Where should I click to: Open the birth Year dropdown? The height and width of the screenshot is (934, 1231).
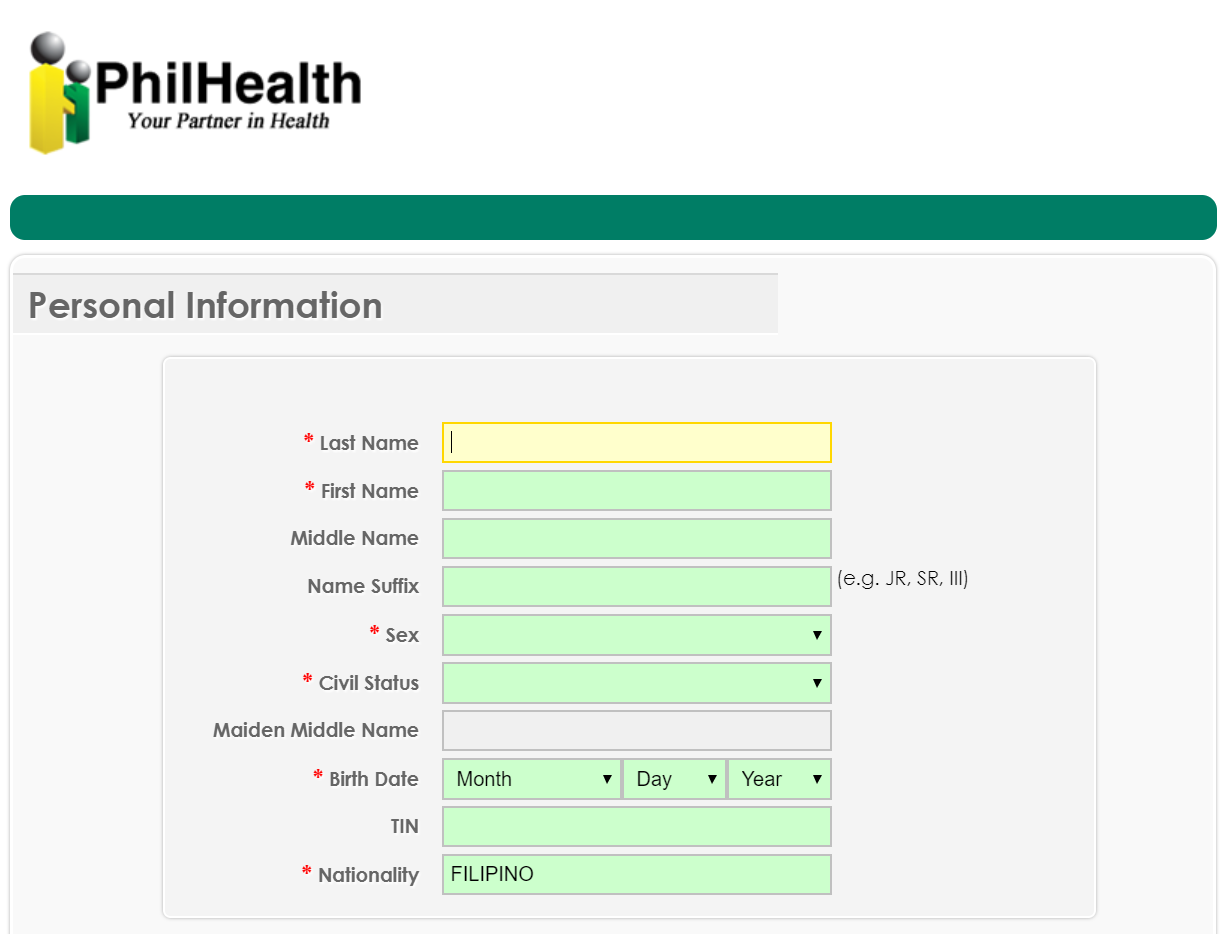(x=780, y=779)
